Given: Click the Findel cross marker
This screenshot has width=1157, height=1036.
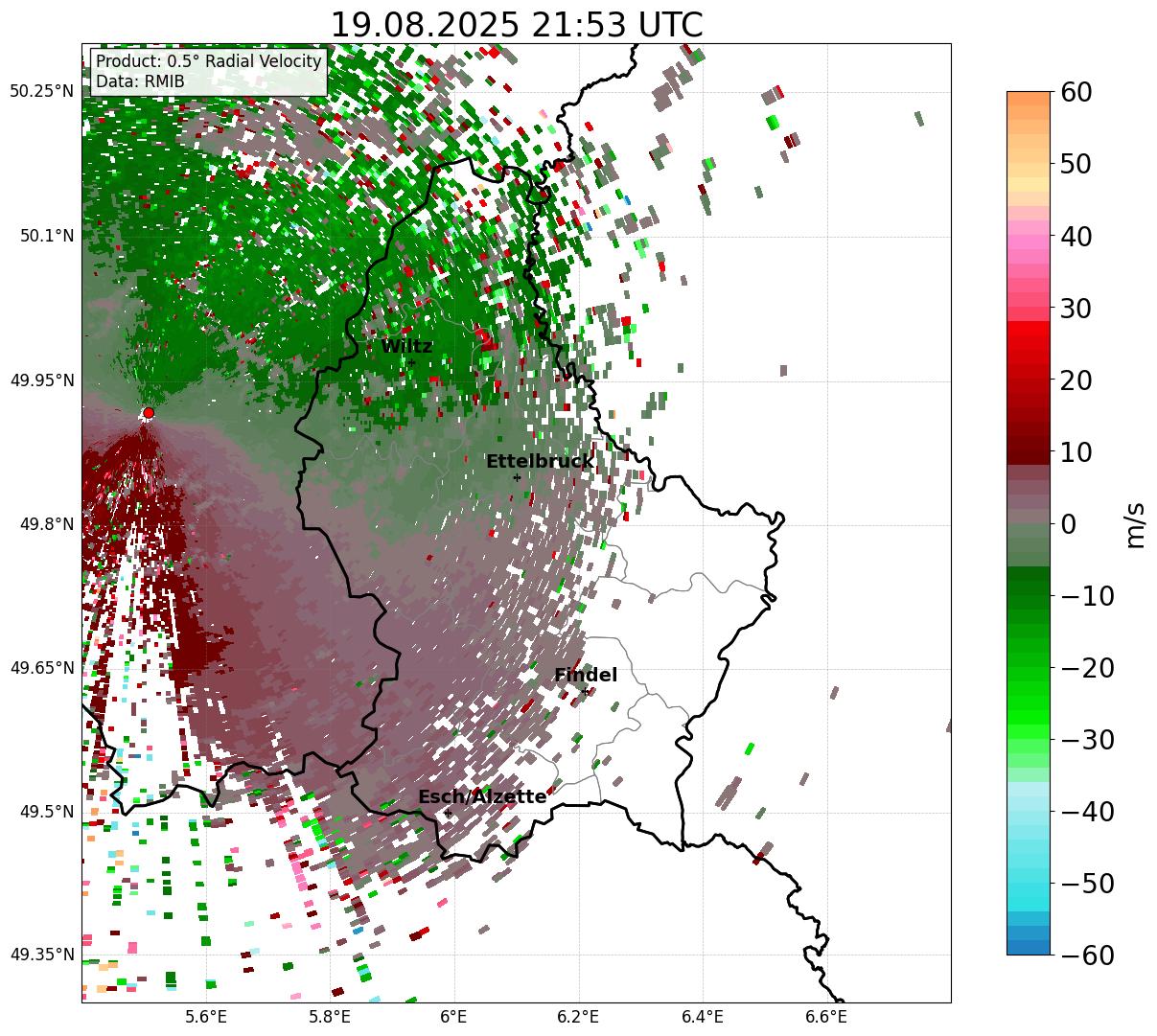Looking at the screenshot, I should pos(586,691).
